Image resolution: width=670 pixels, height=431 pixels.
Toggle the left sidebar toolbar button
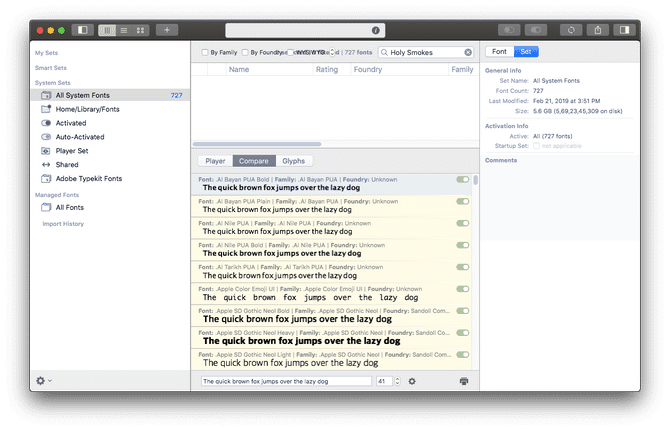pyautogui.click(x=82, y=30)
